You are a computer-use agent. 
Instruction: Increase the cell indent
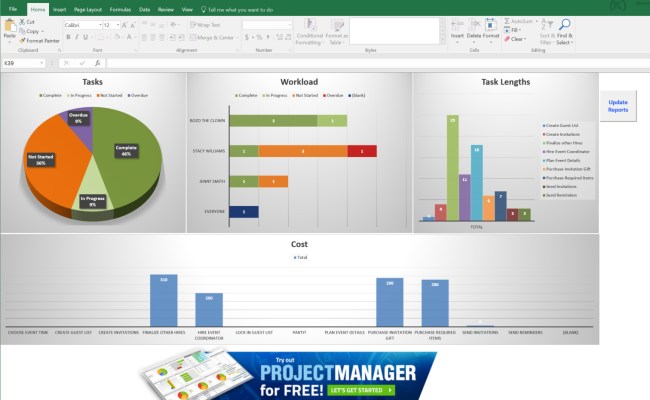point(181,38)
